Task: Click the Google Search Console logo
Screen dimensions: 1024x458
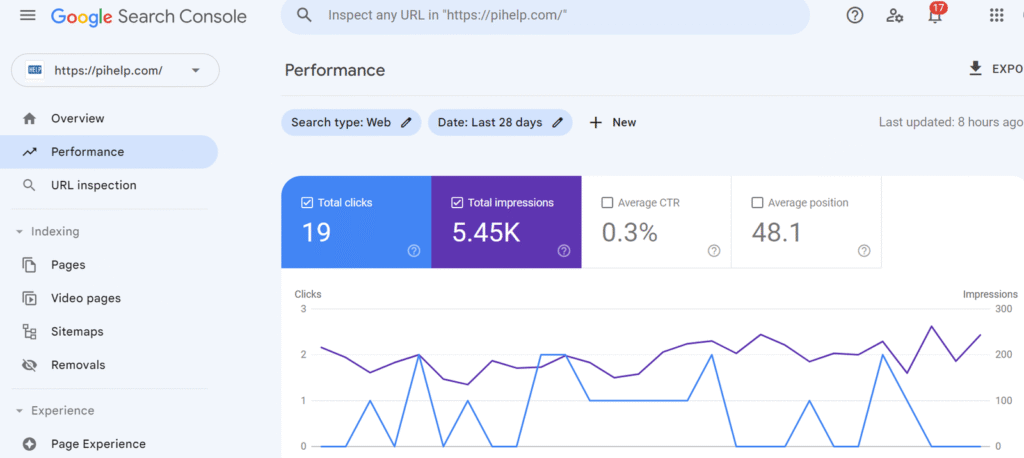Action: 149,16
